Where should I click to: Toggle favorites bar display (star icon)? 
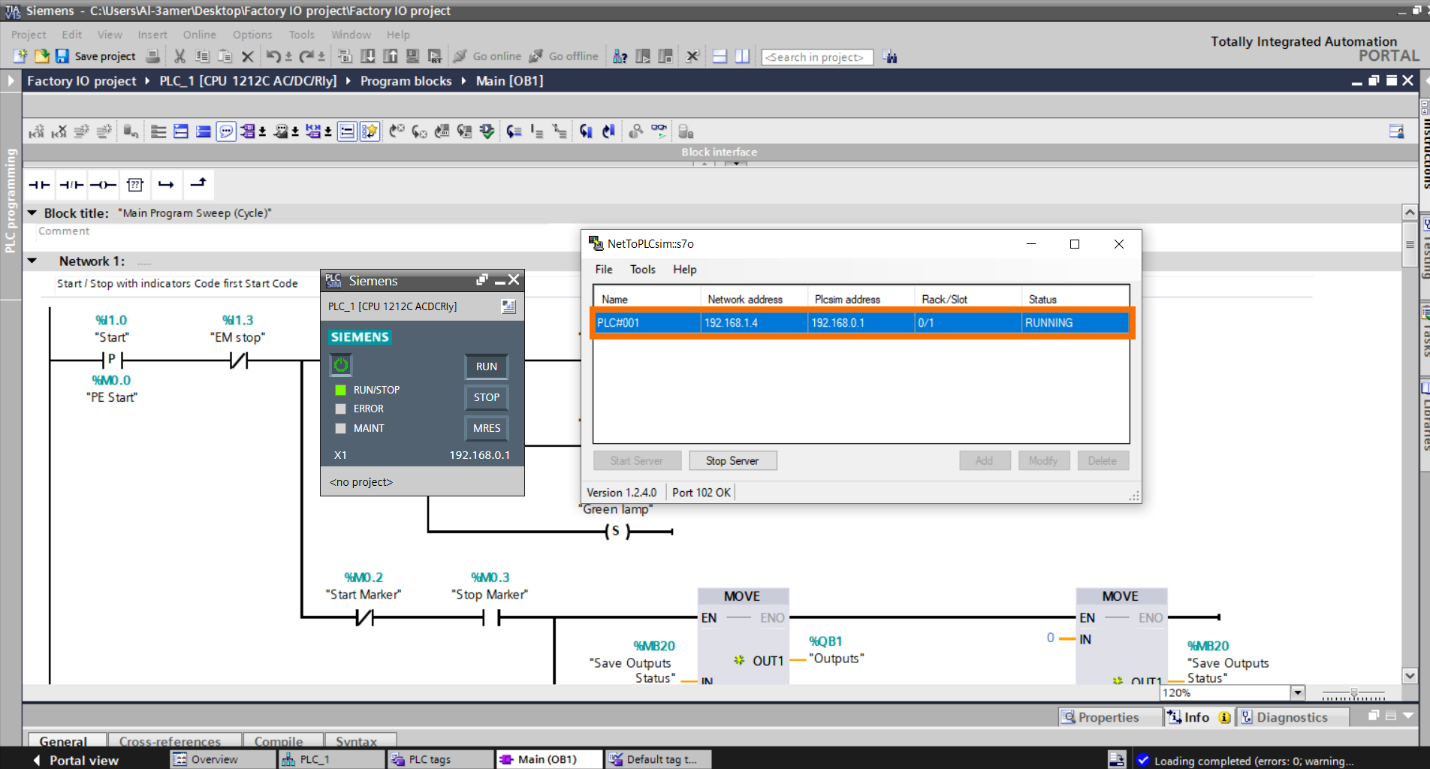click(x=370, y=131)
